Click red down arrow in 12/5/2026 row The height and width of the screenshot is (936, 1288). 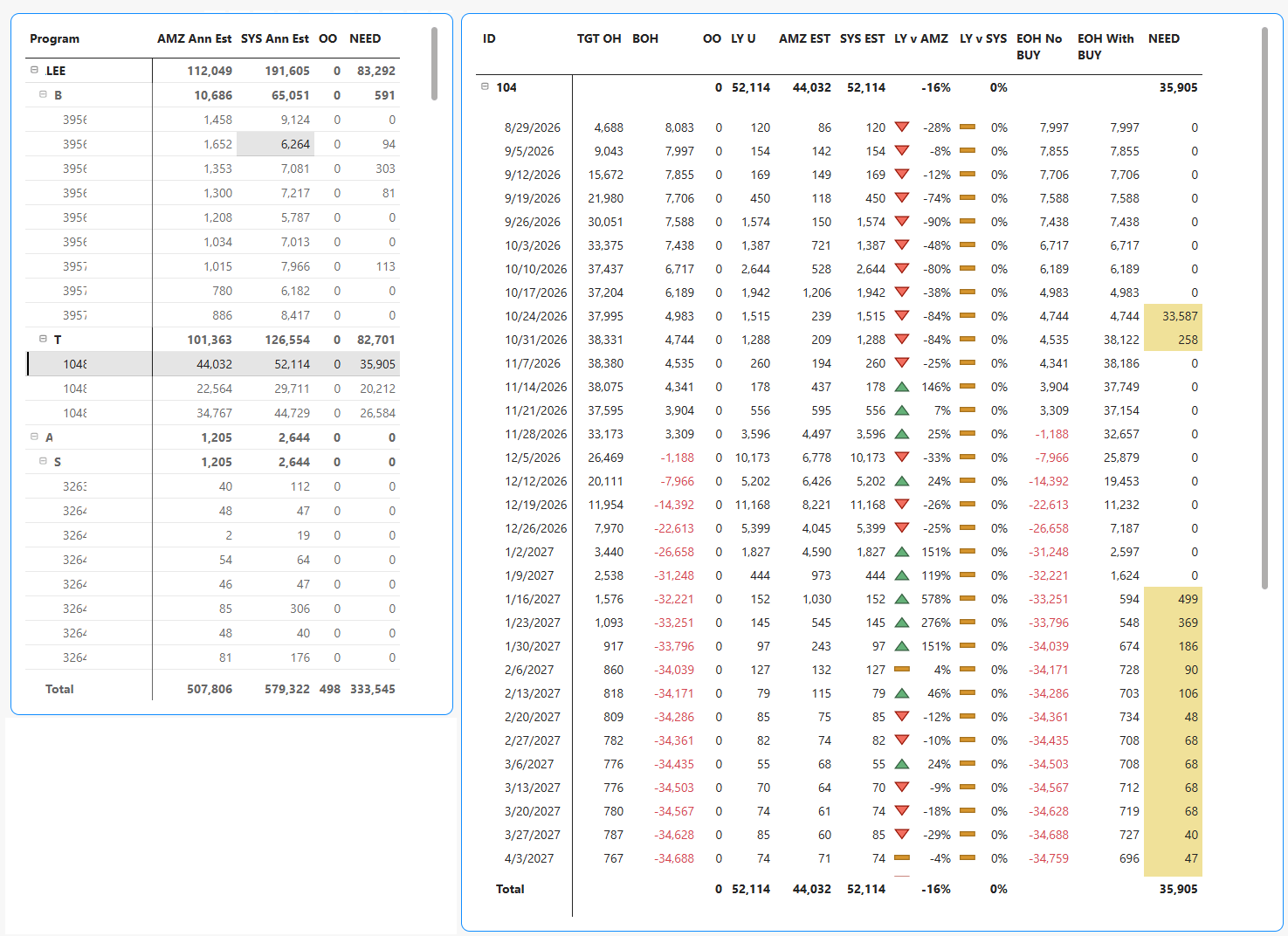tap(902, 458)
